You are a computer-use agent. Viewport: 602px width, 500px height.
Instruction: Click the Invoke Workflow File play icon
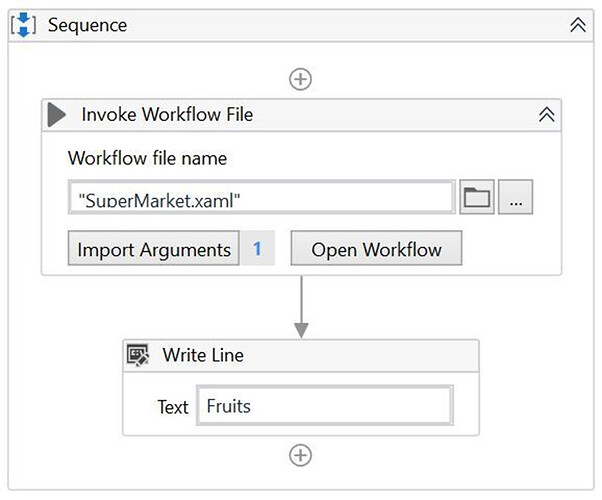coord(57,114)
